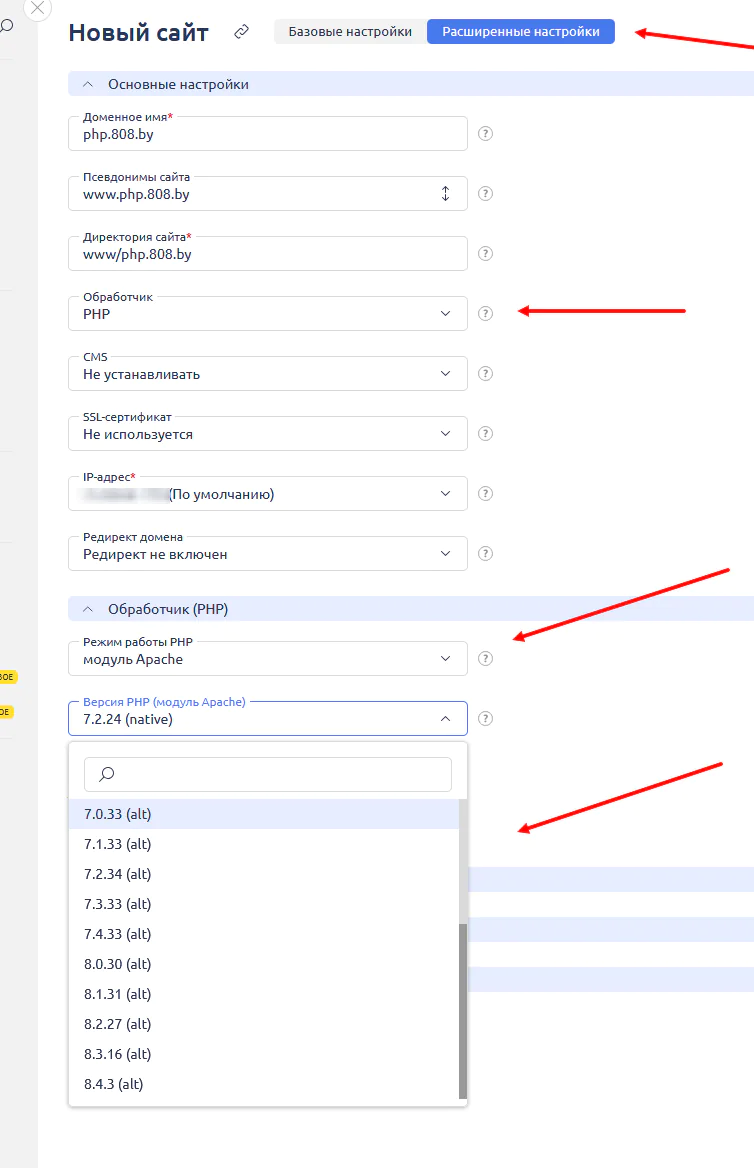Select PHP version 8.0.30 (alt)
754x1168 pixels.
click(264, 964)
